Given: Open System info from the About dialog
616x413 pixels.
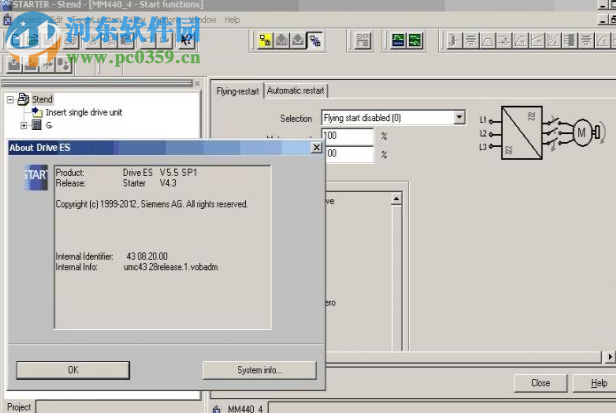Looking at the screenshot, I should tap(259, 370).
